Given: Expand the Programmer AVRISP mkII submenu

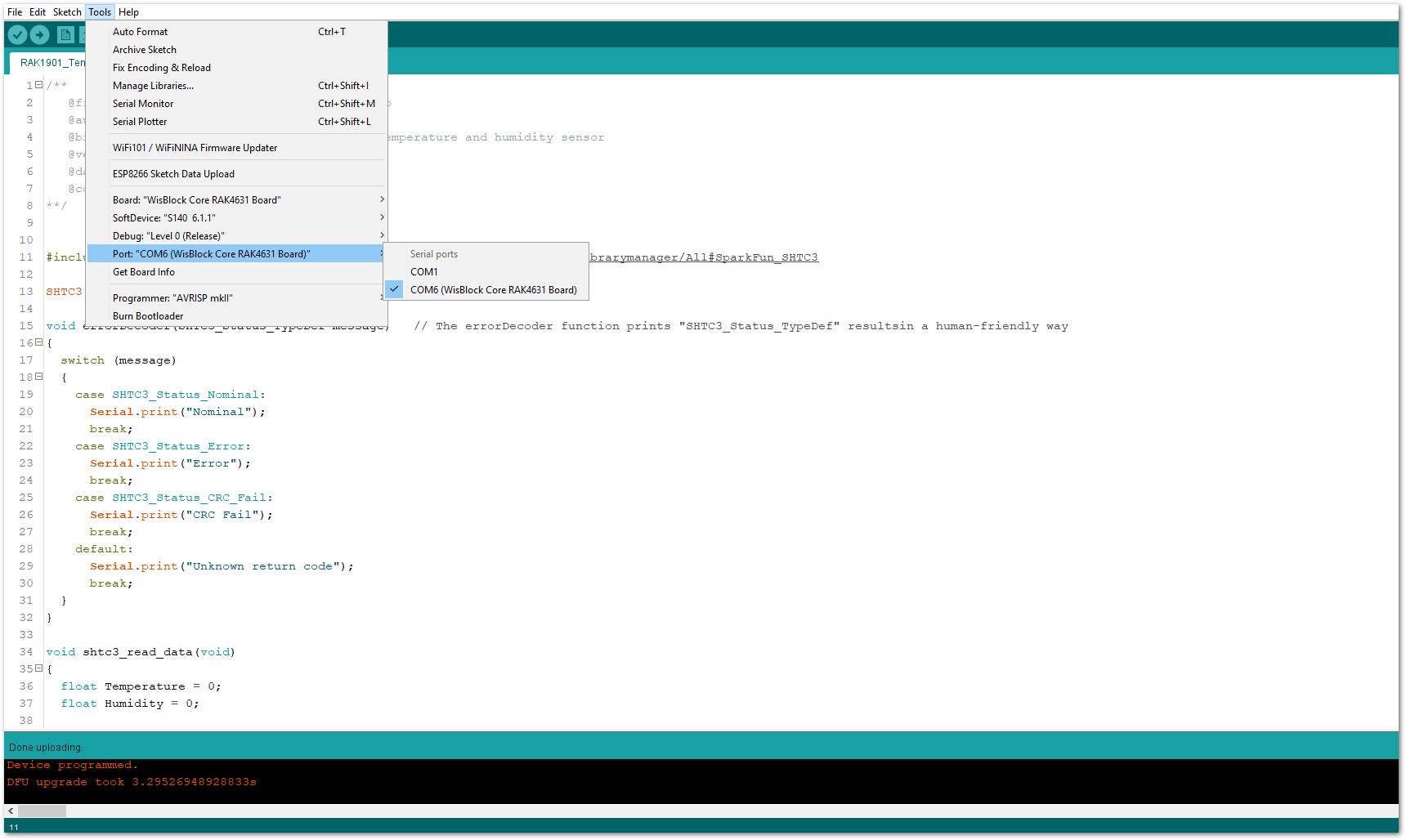Looking at the screenshot, I should 382,298.
